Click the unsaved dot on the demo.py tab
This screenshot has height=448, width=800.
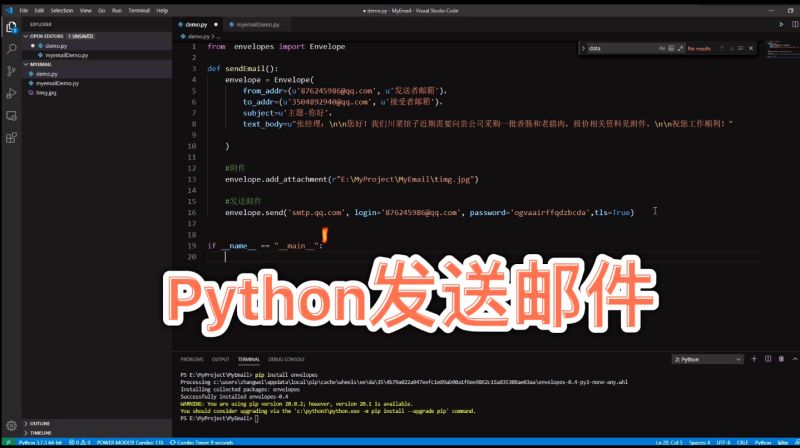pos(216,24)
